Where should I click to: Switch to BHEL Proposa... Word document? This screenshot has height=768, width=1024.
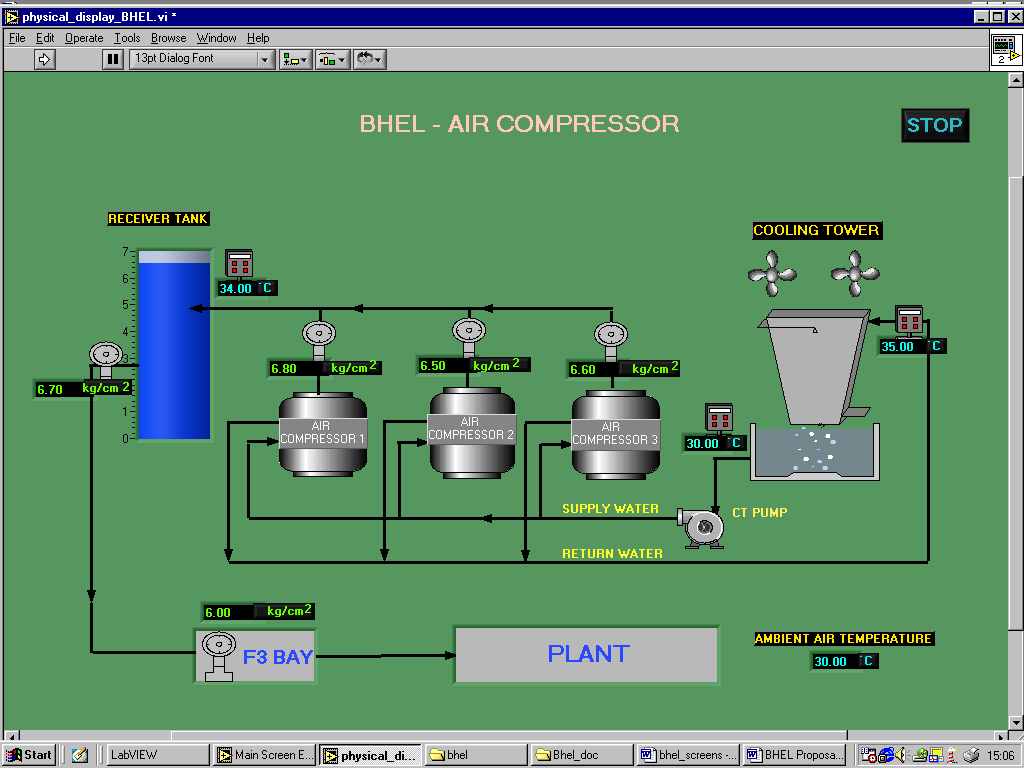pyautogui.click(x=794, y=755)
